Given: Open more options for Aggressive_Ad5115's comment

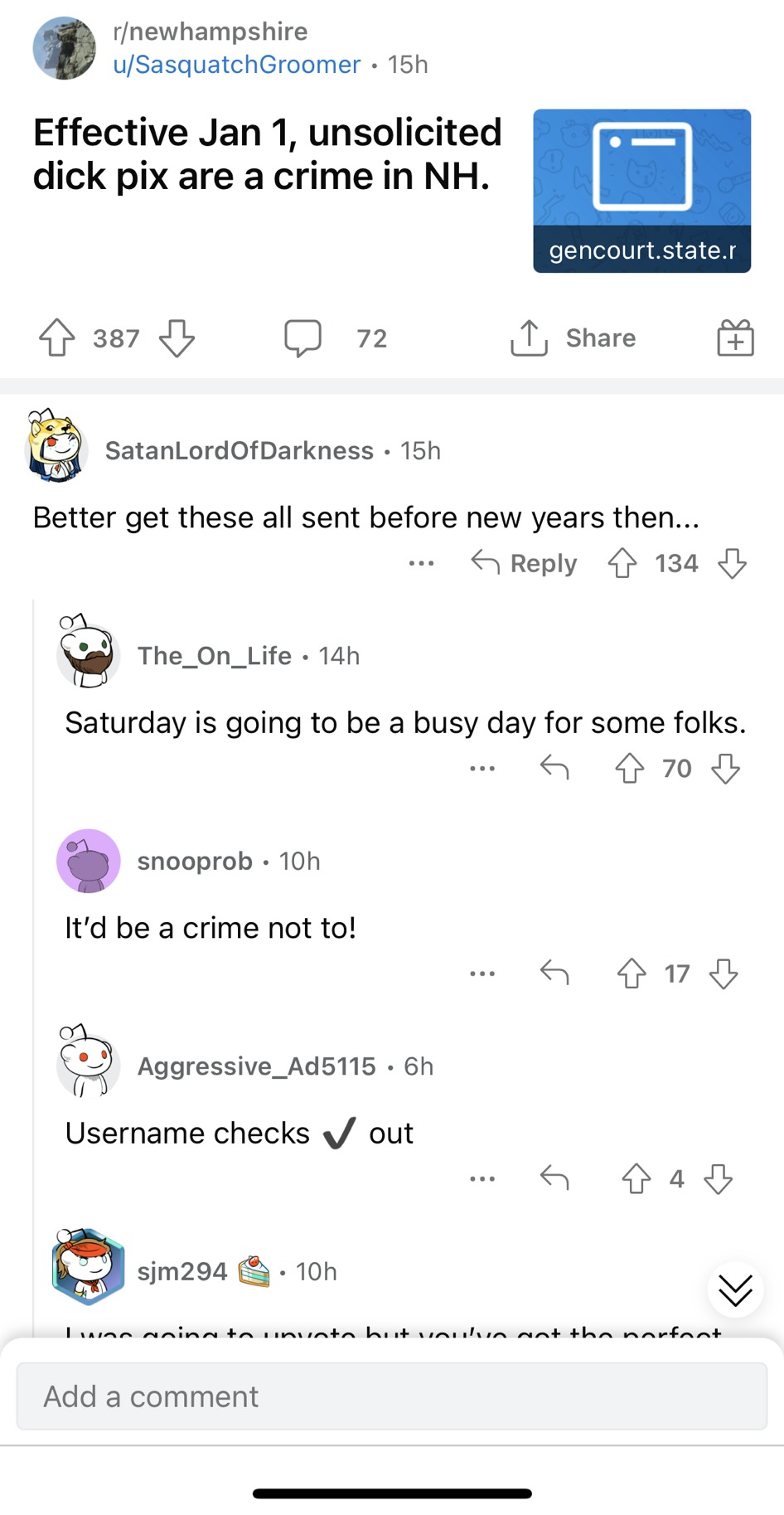Looking at the screenshot, I should point(482,1178).
